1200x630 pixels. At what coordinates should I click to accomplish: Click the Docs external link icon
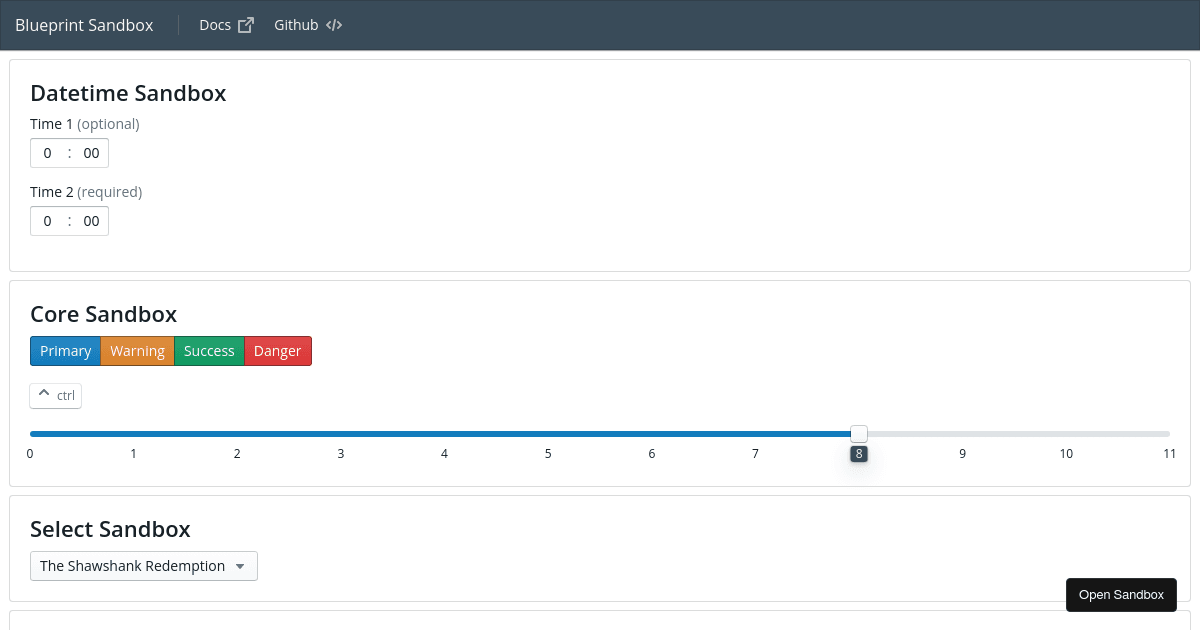point(246,25)
